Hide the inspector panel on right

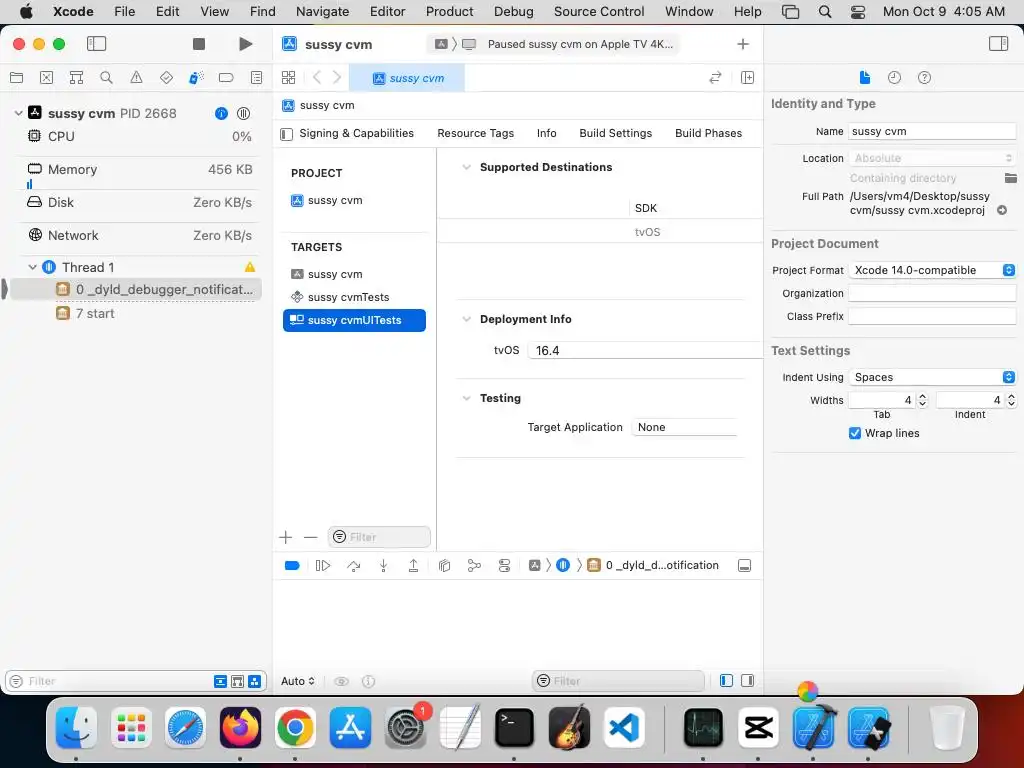(998, 44)
